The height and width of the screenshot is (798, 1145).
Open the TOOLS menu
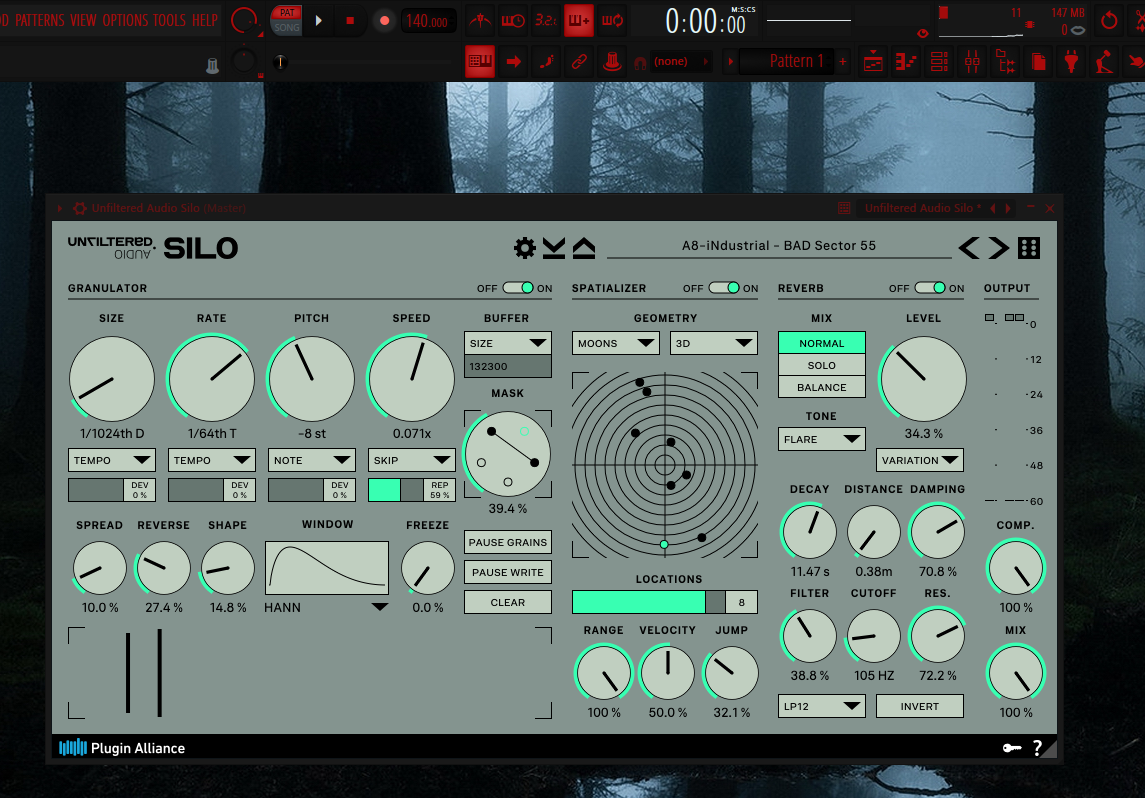click(169, 20)
